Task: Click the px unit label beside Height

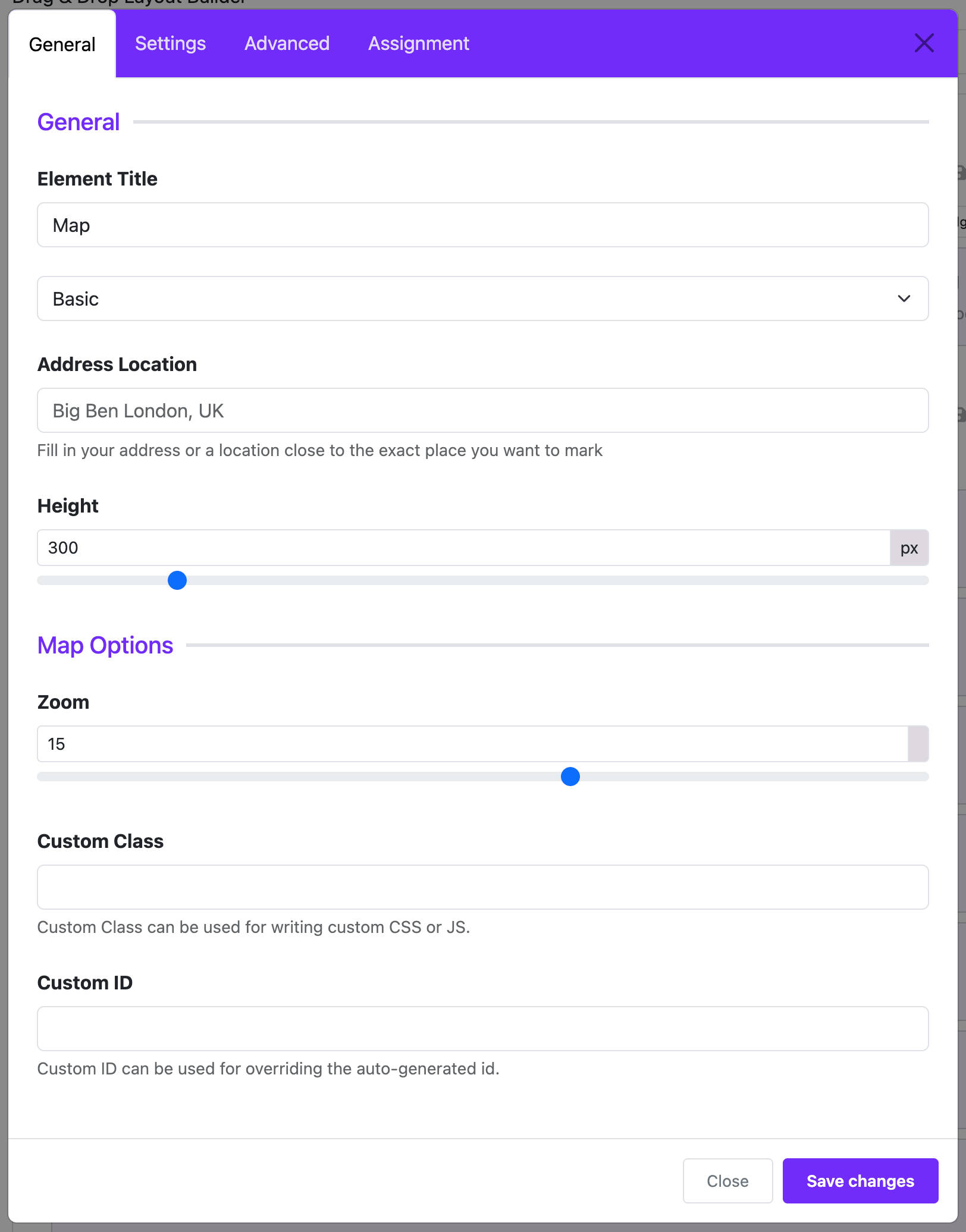Action: pyautogui.click(x=909, y=548)
